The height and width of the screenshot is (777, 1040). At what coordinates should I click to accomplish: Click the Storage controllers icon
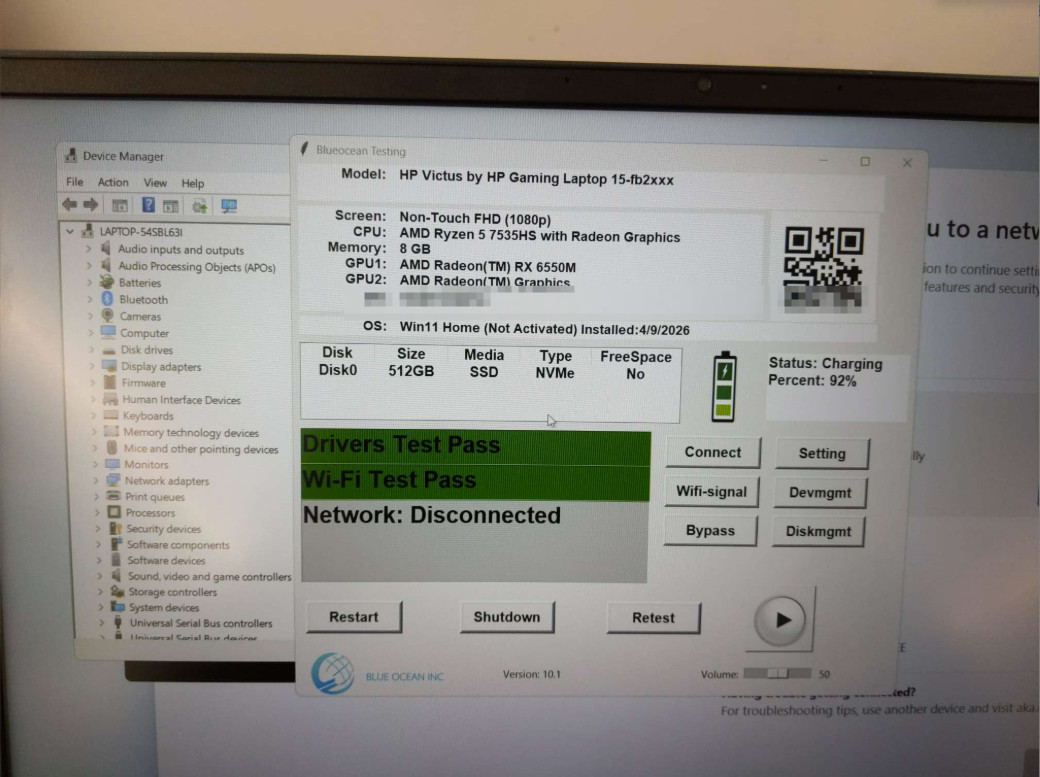[x=117, y=591]
